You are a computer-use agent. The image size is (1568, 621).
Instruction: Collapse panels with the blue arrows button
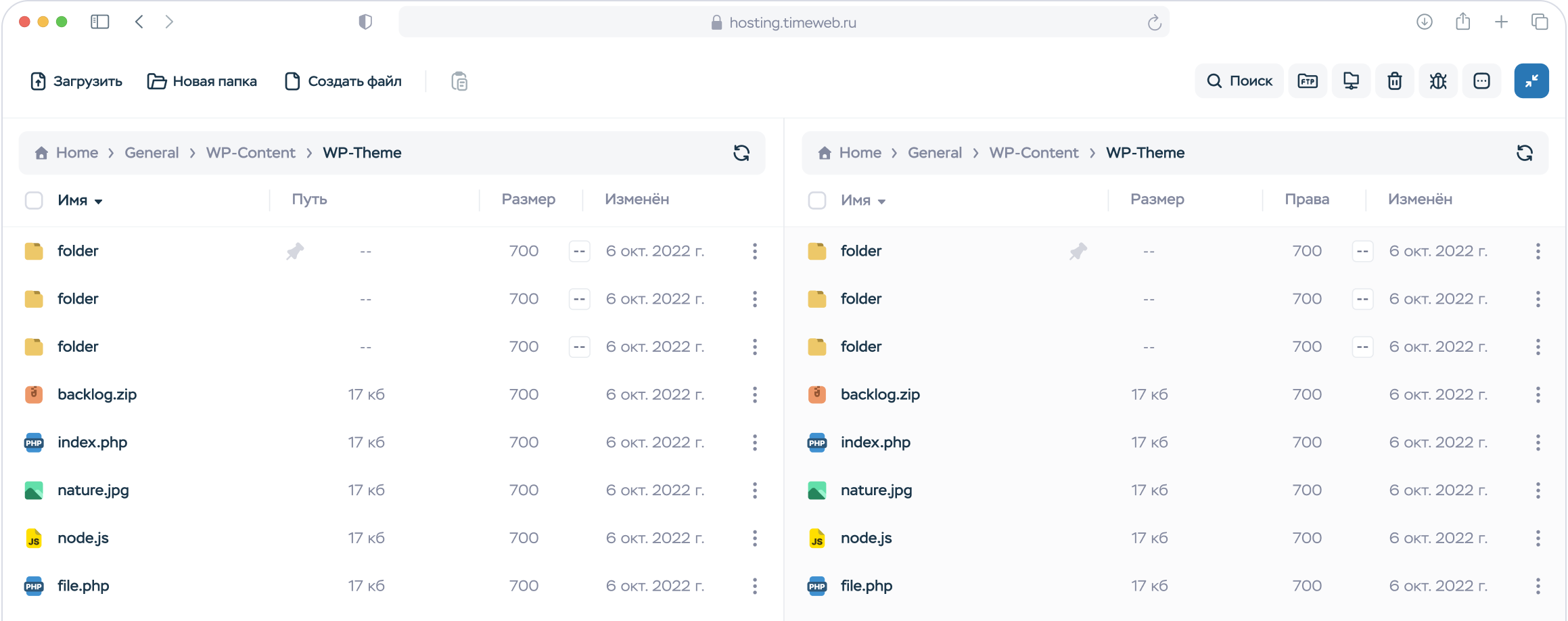[1531, 81]
